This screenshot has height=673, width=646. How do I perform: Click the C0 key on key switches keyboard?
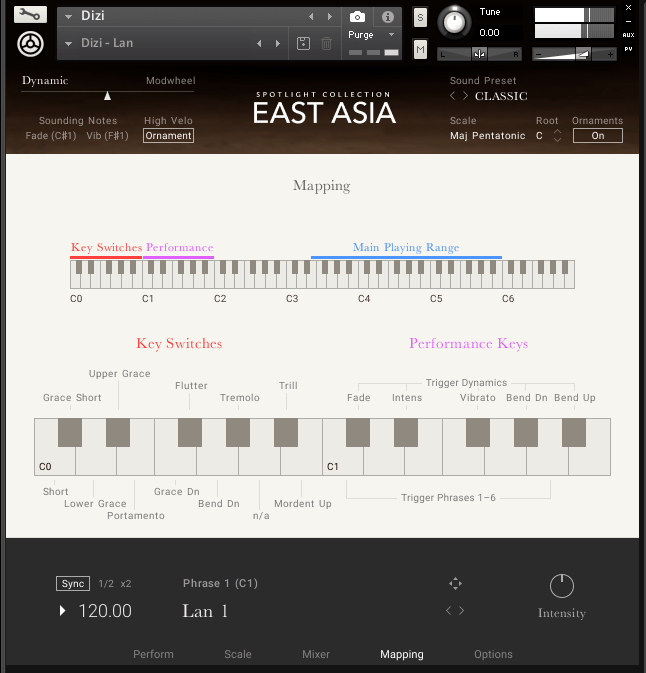pyautogui.click(x=55, y=461)
